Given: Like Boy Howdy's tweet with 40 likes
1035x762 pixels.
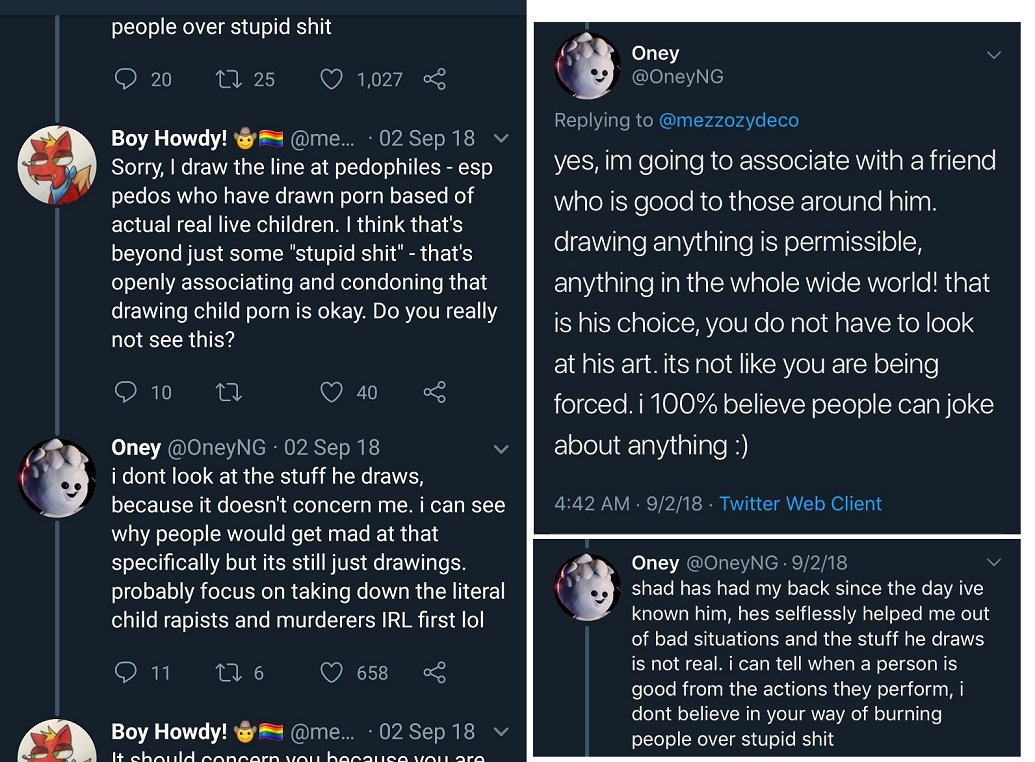Looking at the screenshot, I should pyautogui.click(x=331, y=392).
